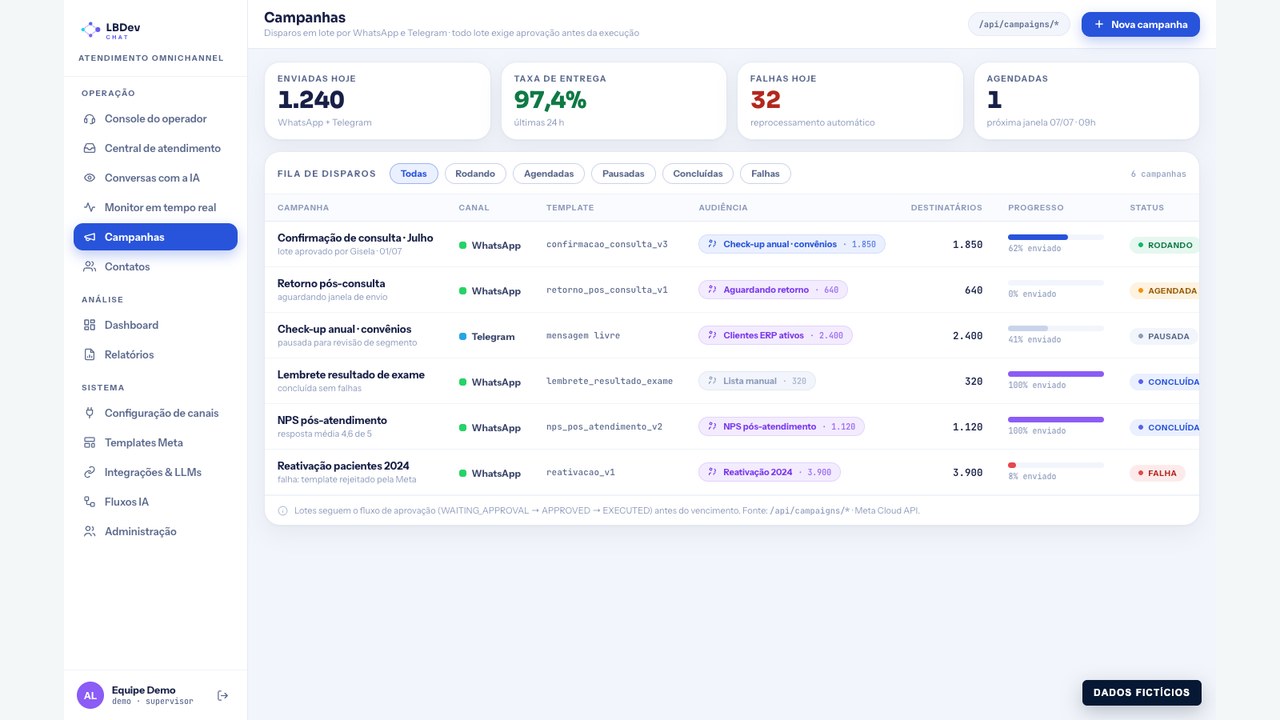1280x720 pixels.
Task: Click the Falhas hoje 32 card
Action: (850, 101)
